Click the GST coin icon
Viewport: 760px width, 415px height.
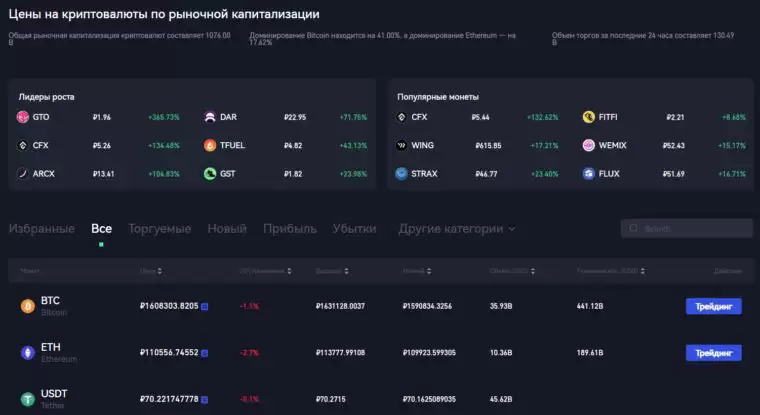point(210,173)
